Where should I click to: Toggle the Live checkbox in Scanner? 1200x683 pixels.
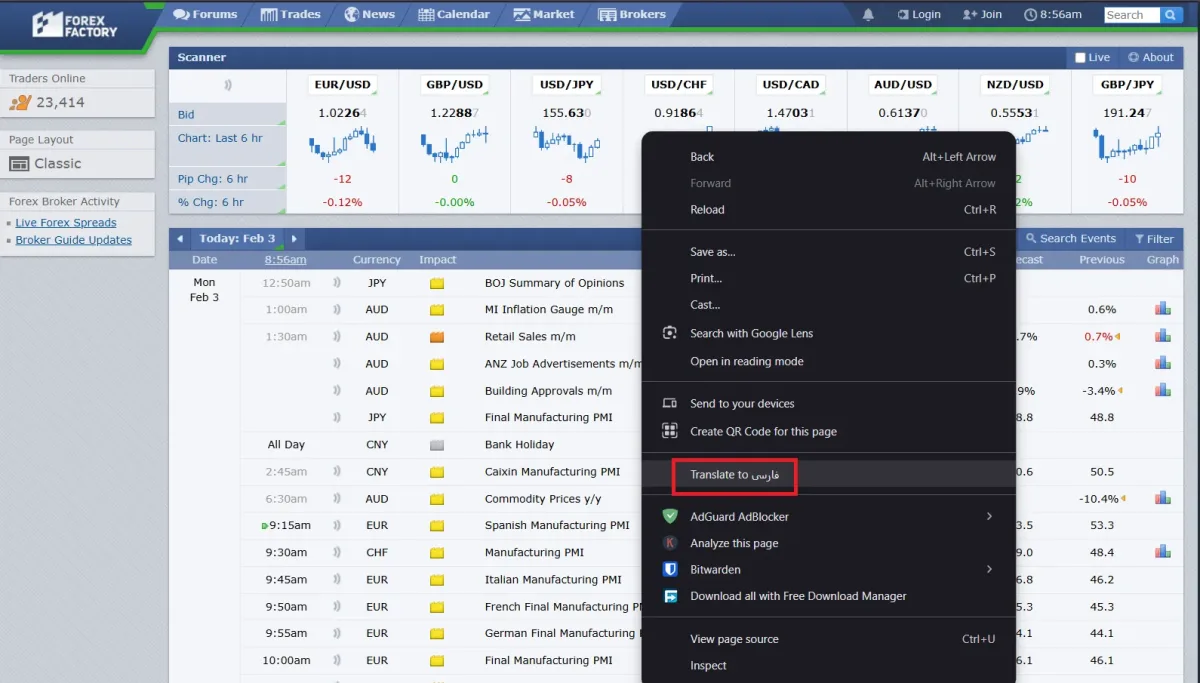(x=1080, y=58)
